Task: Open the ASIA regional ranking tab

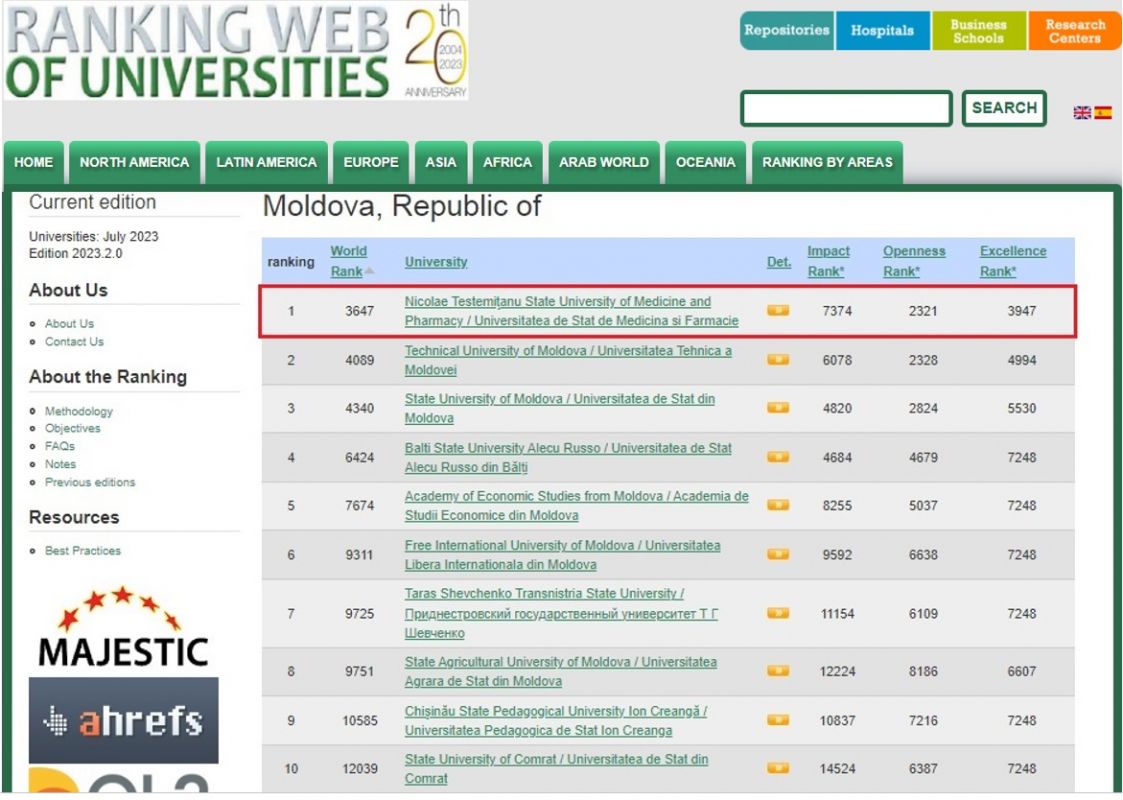Action: click(440, 160)
